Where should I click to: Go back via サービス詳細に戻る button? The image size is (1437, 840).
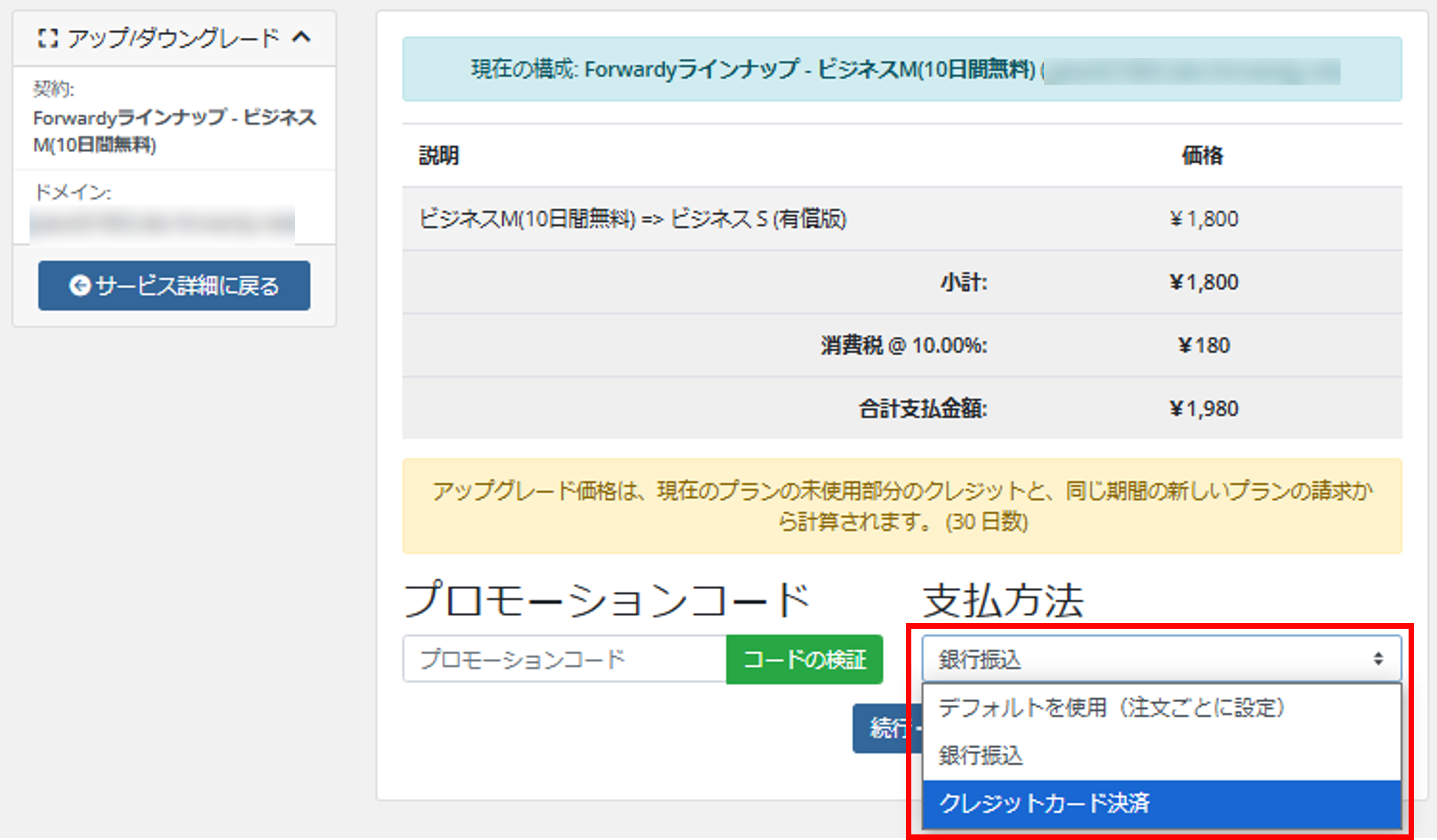pyautogui.click(x=174, y=286)
